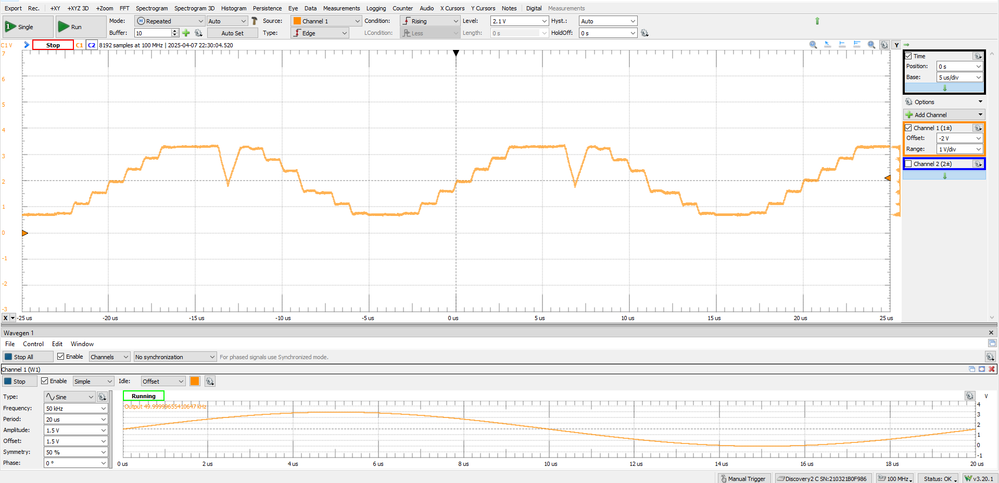This screenshot has width=999, height=483.
Task: Open the Export menu item
Action: (x=13, y=8)
